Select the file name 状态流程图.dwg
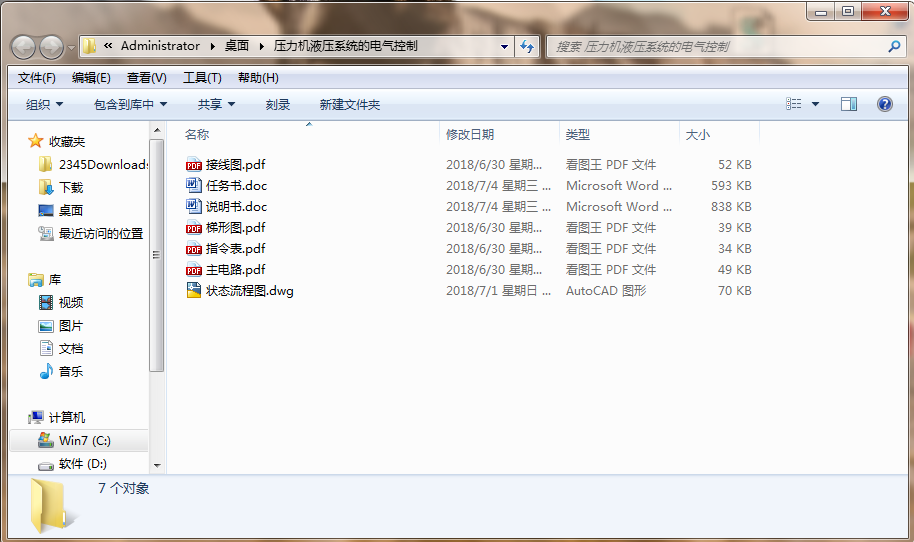The width and height of the screenshot is (914, 542). tap(249, 290)
